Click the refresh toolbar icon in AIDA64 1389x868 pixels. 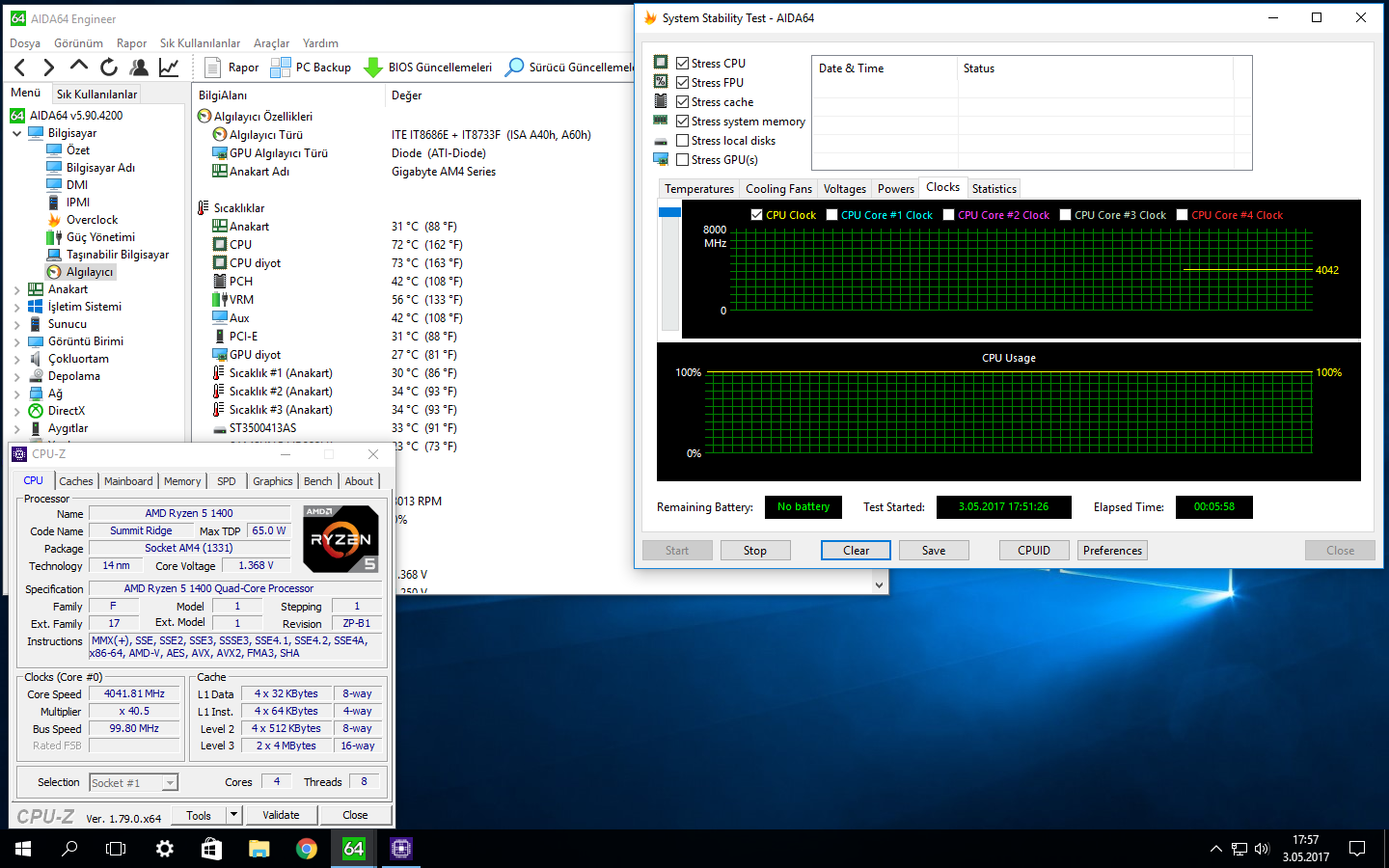(x=109, y=67)
